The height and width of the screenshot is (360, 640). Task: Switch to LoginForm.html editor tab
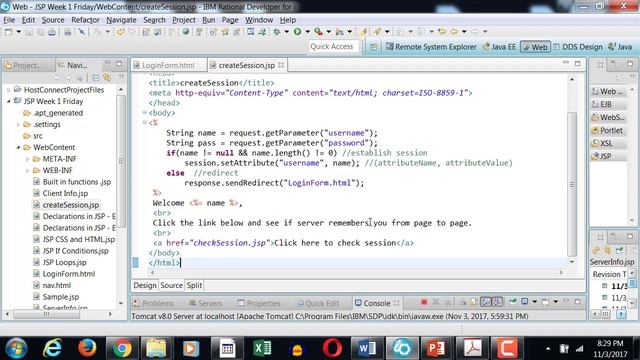click(169, 65)
